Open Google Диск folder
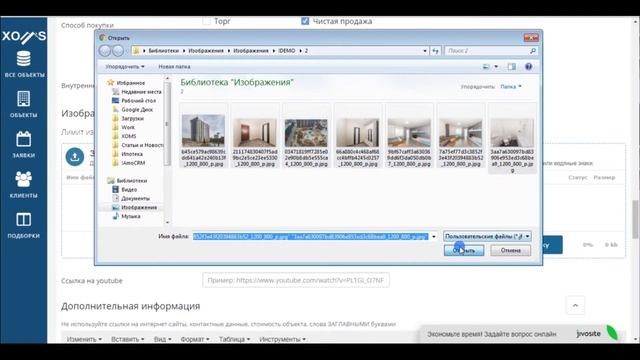Screen dimensions: 640x360 pos(133,109)
